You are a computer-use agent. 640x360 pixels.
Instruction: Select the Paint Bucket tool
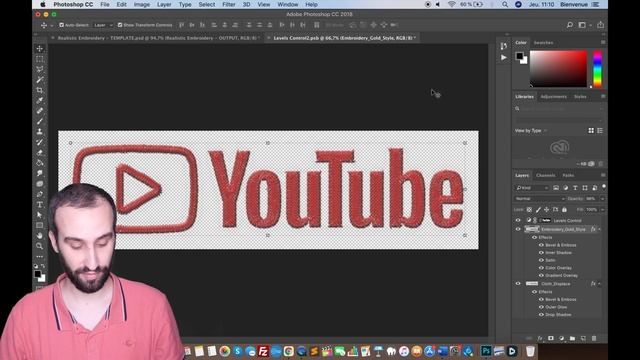click(40, 163)
